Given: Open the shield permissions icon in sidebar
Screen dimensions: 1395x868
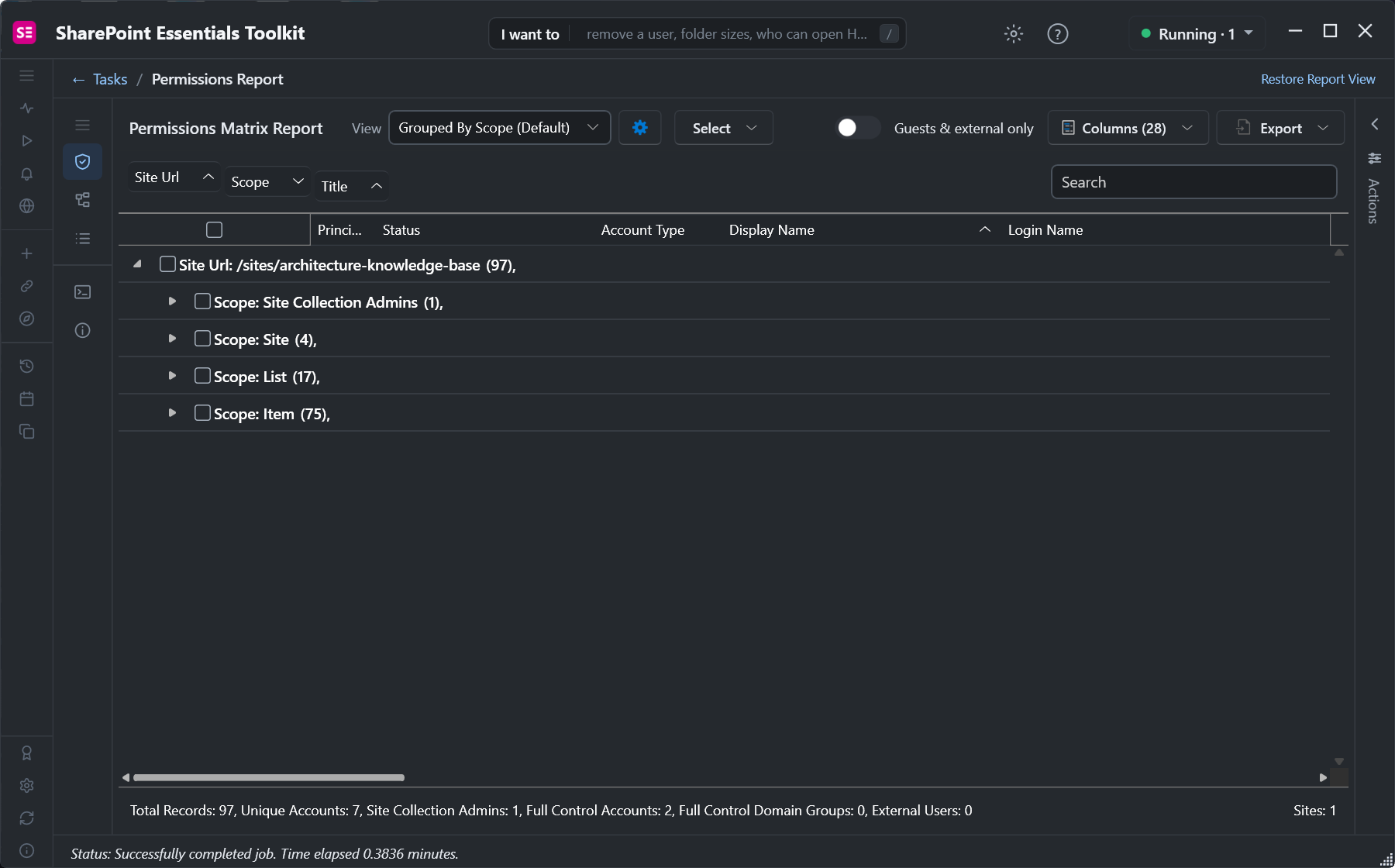Looking at the screenshot, I should pyautogui.click(x=83, y=162).
